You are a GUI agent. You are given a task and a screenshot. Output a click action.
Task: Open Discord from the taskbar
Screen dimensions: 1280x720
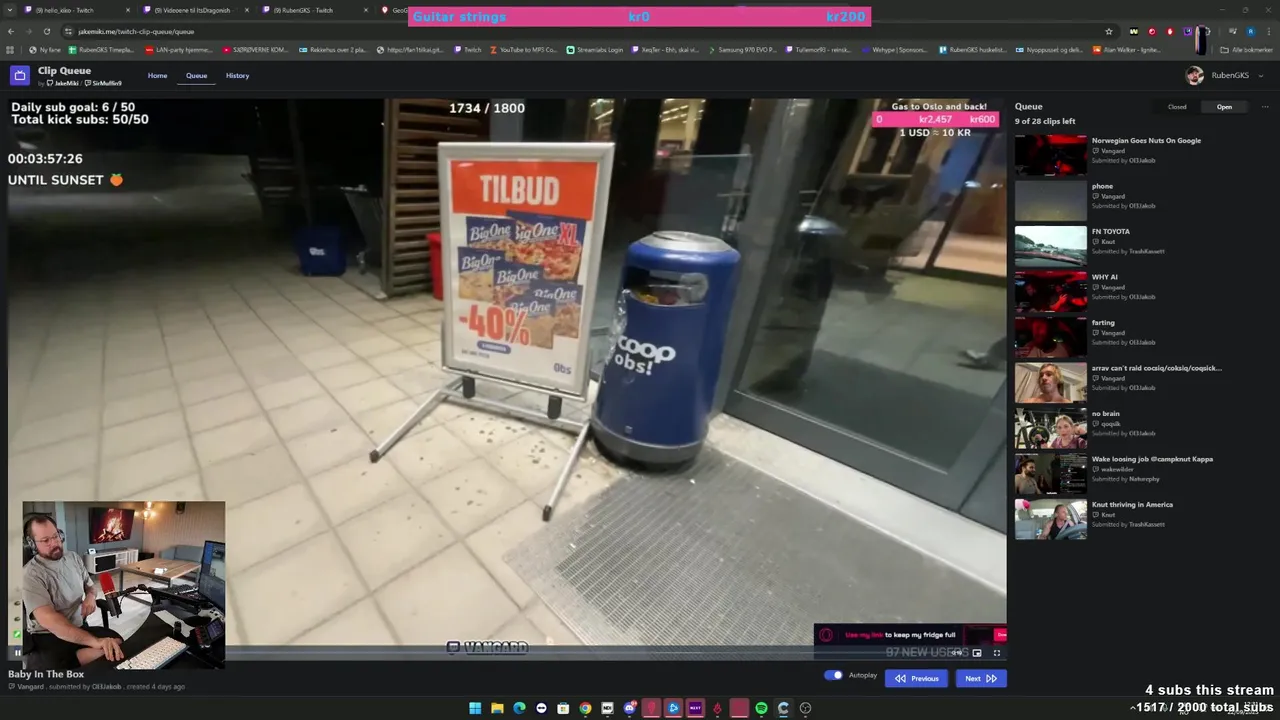point(629,708)
